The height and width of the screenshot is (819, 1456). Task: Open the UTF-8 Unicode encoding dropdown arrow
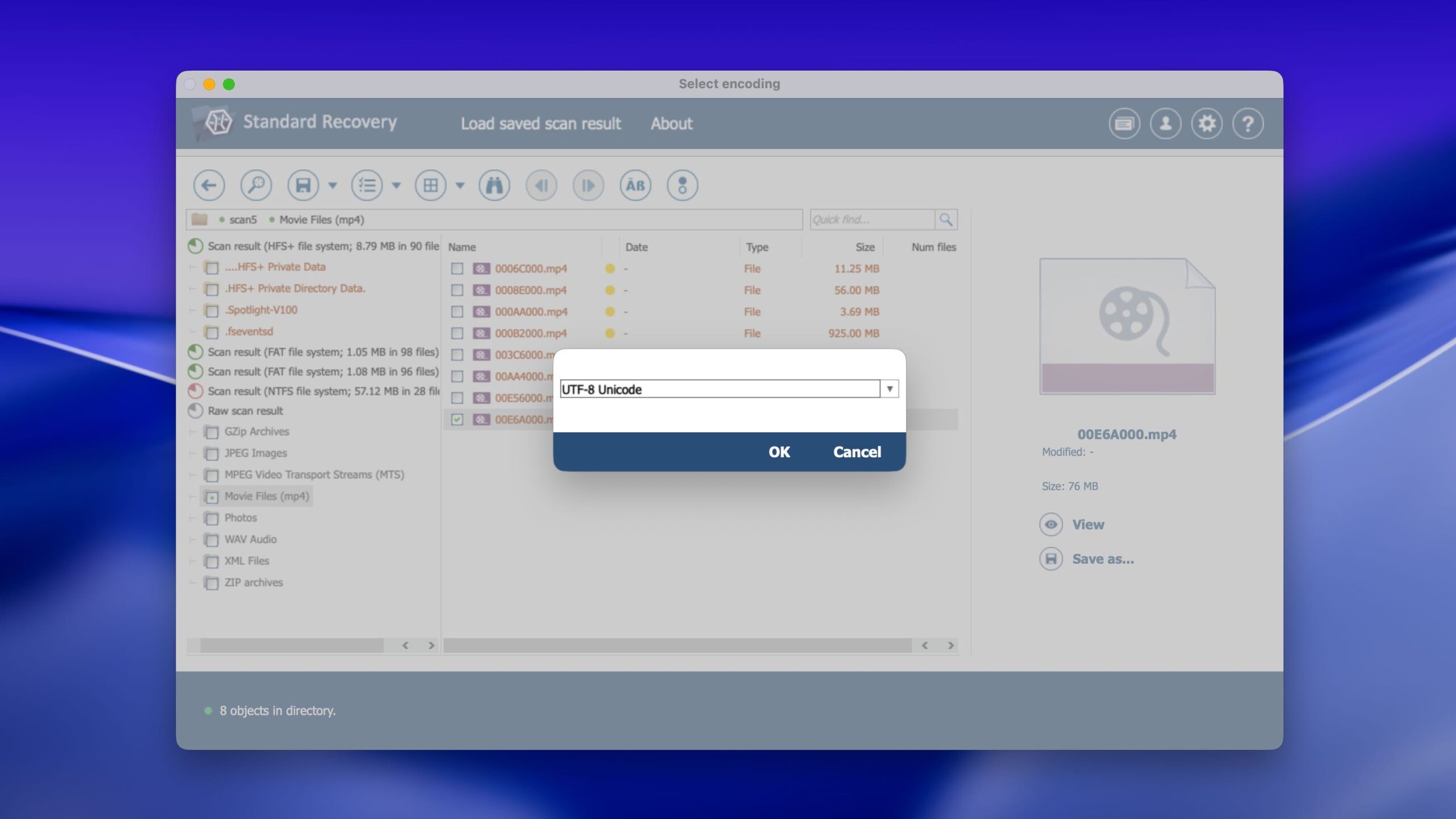click(x=889, y=389)
